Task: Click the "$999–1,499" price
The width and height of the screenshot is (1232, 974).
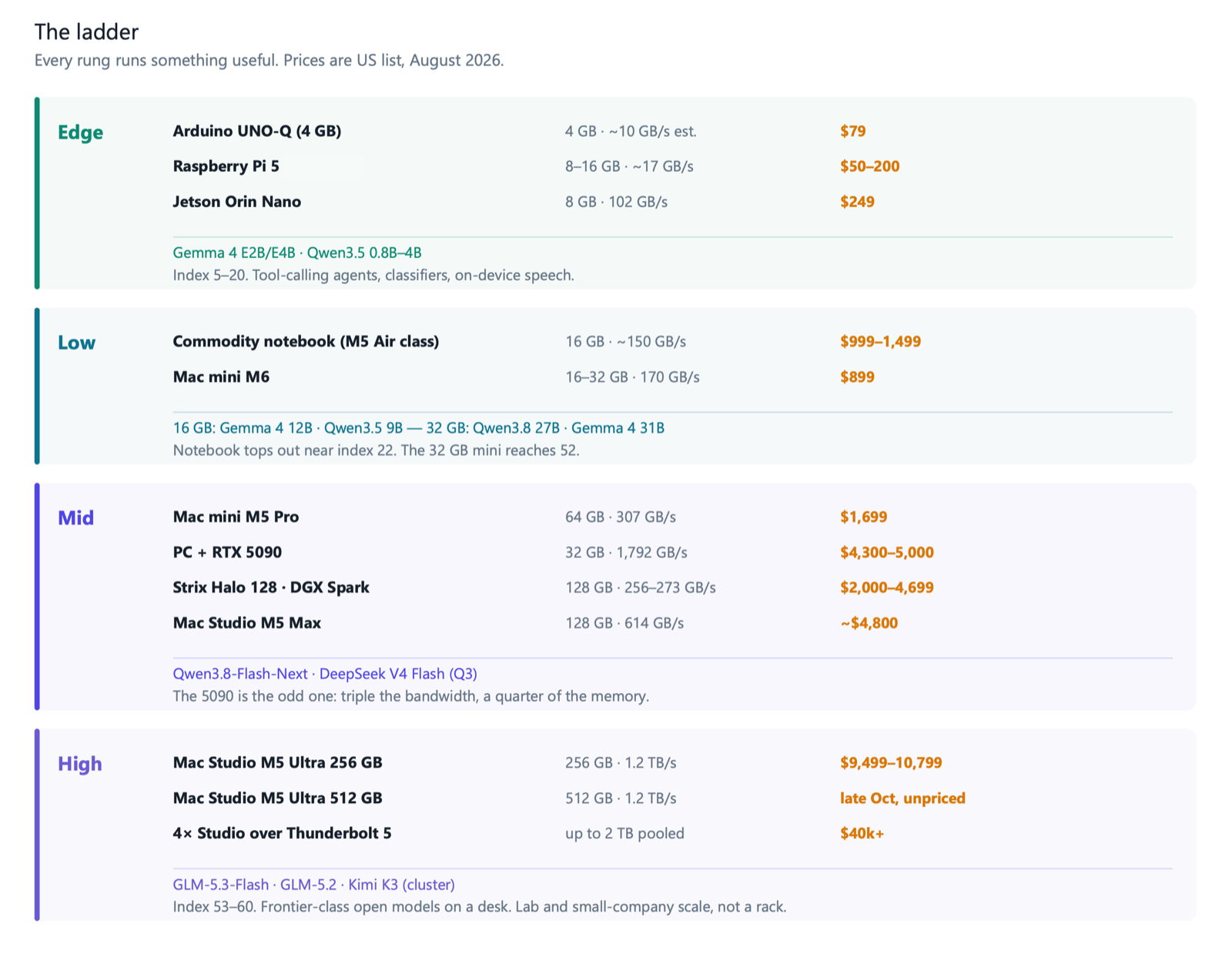Action: pos(881,341)
